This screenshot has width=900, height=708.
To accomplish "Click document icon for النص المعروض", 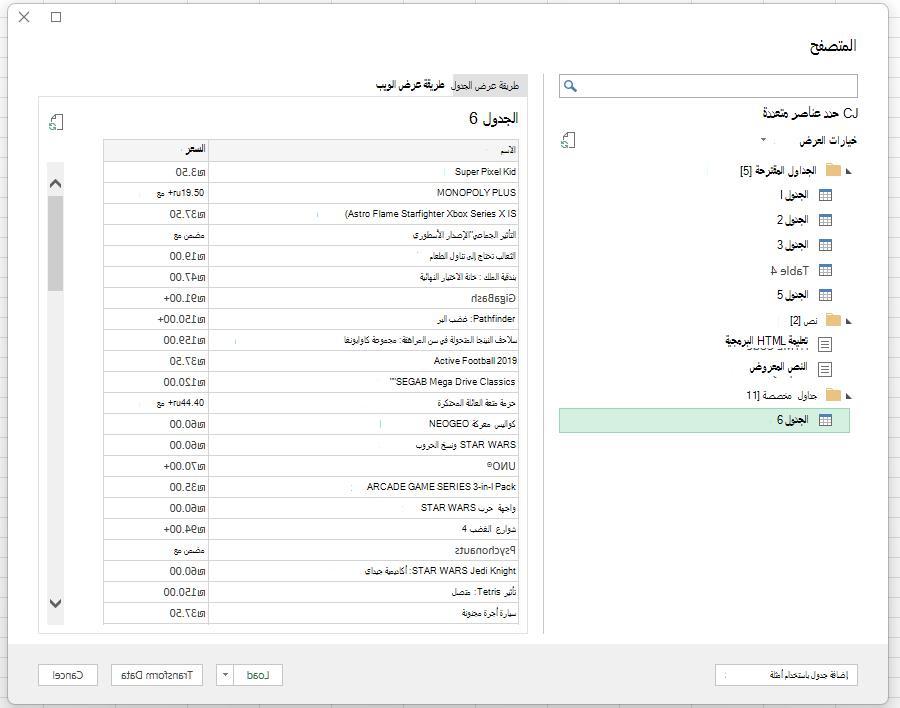I will tap(825, 369).
